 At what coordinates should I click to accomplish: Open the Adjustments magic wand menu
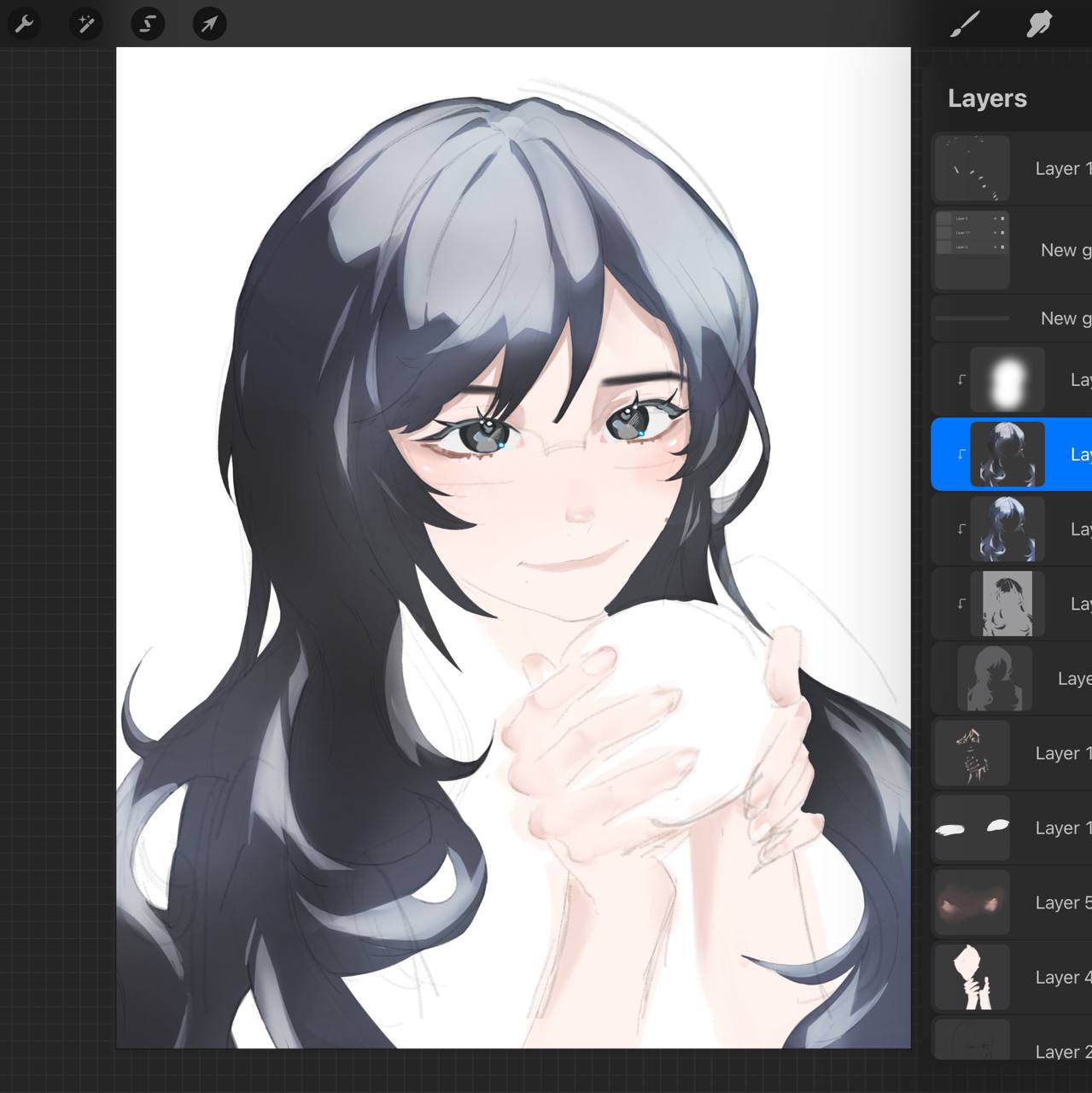pos(85,24)
